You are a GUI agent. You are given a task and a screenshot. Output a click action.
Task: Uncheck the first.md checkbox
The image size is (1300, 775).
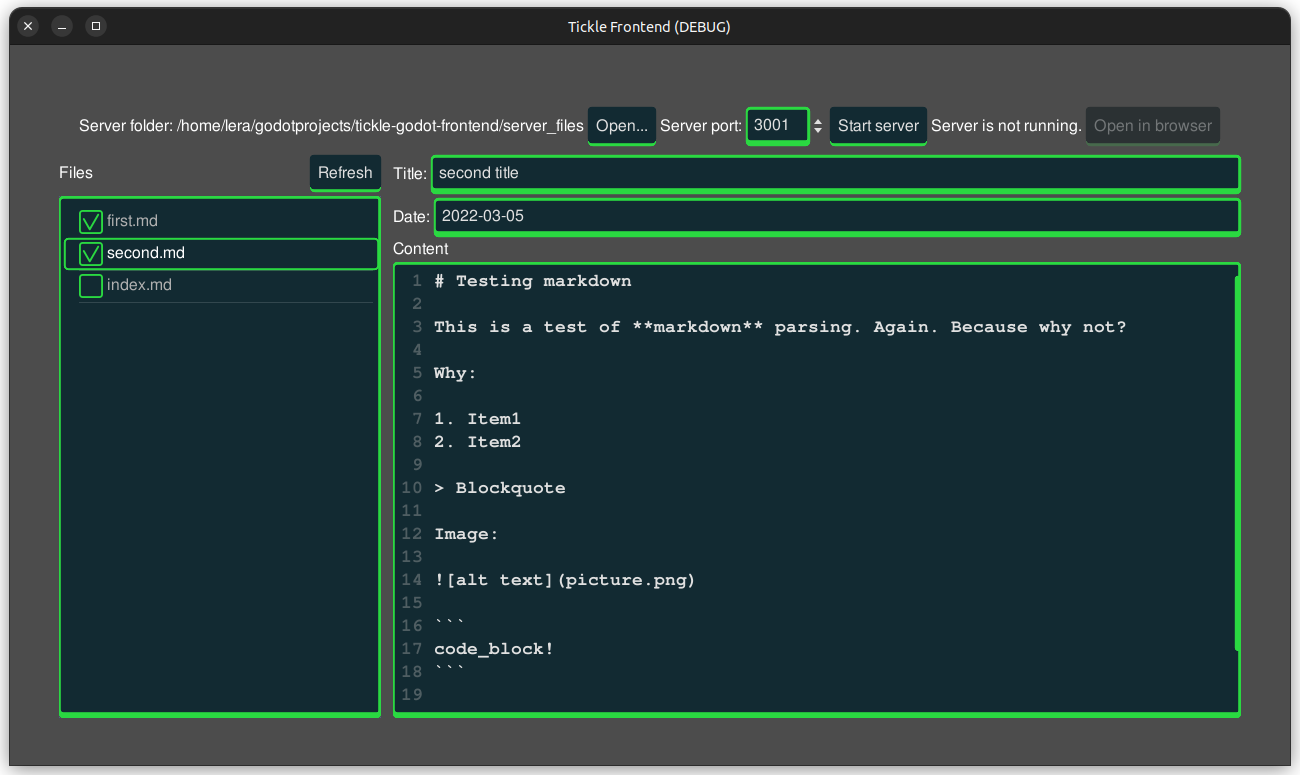coord(91,221)
